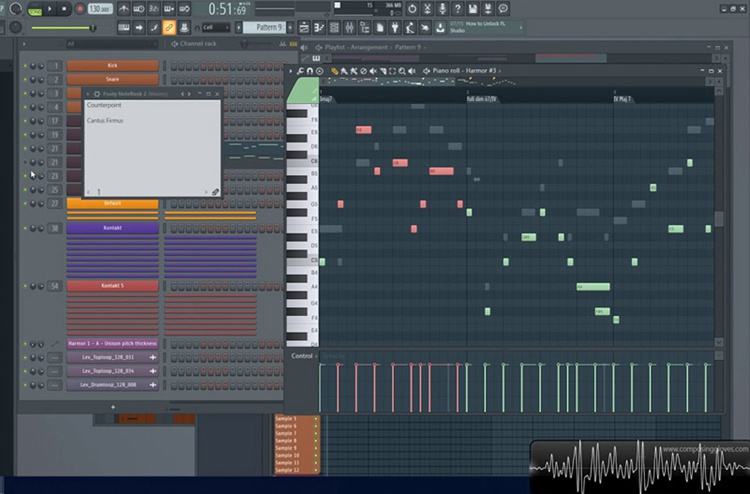Click the Channel rack title label
Screen dimensions: 750x494
tap(200, 44)
